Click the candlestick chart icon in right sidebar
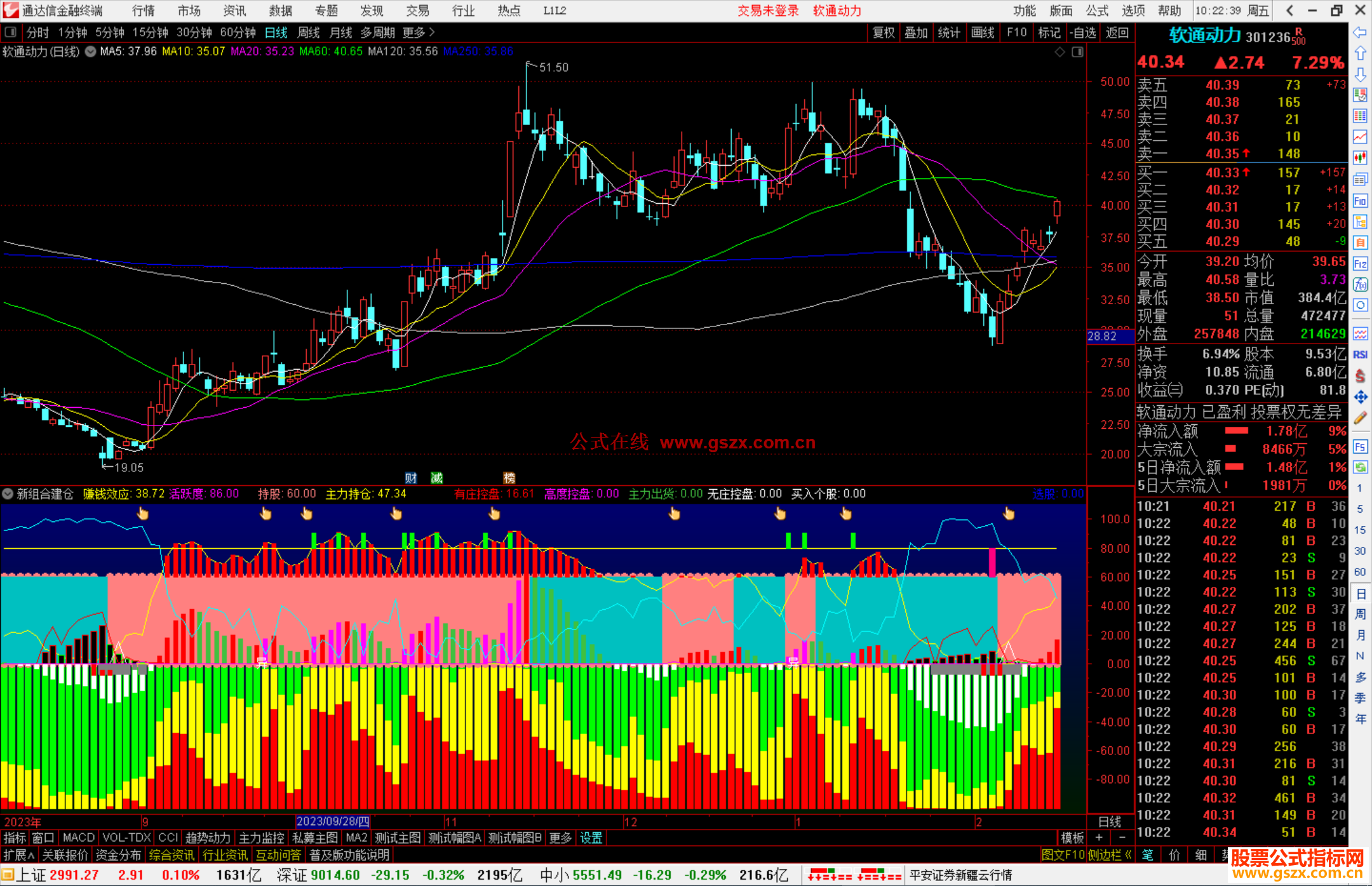Screen dimensions: 1372x886 1360,158
